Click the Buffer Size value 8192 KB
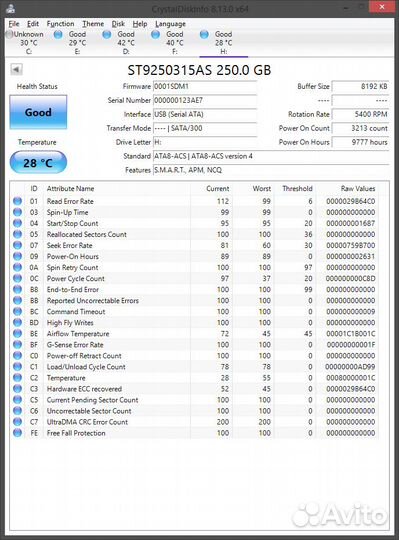This screenshot has width=399, height=540. click(360, 86)
